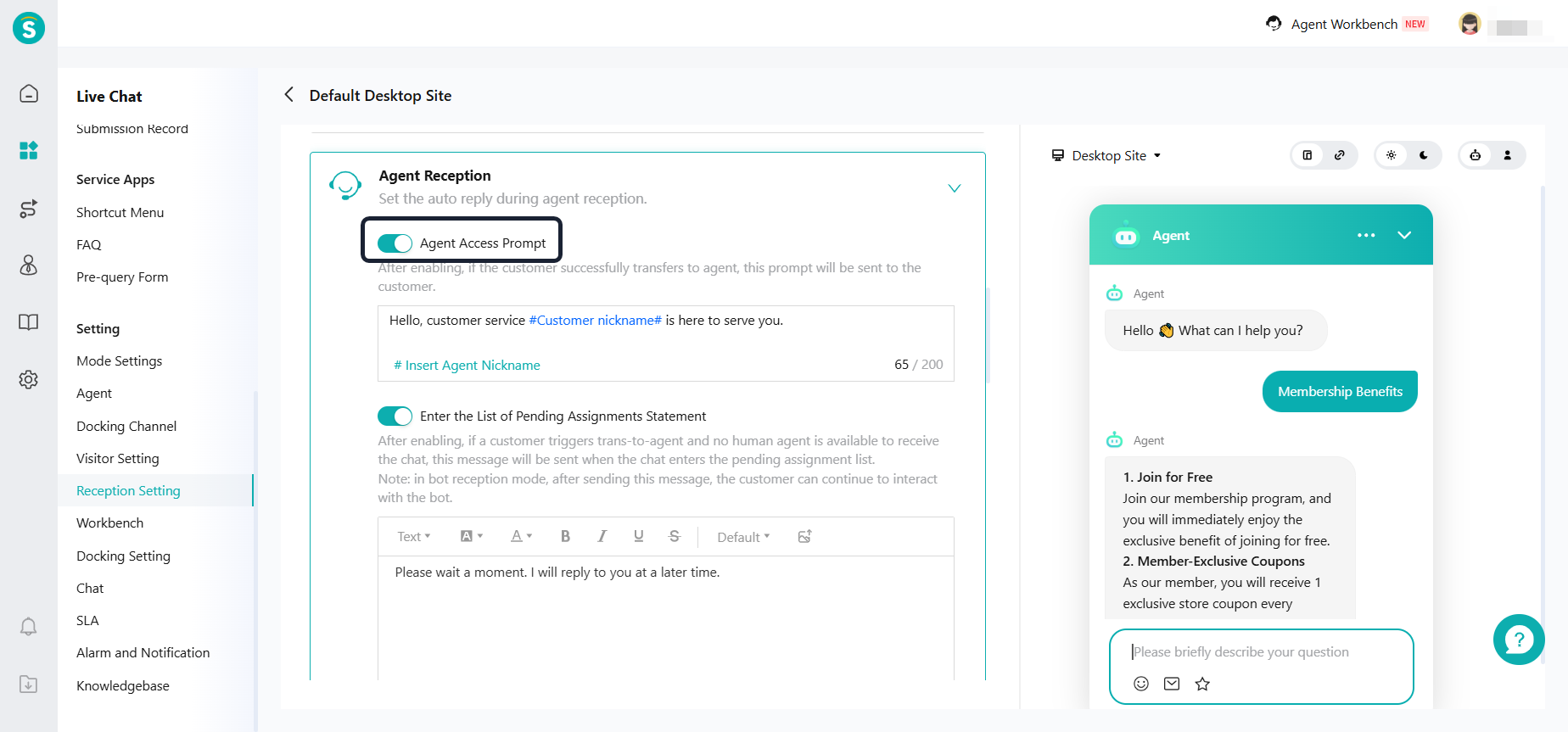Click the Insert Agent Nickname link

pyautogui.click(x=467, y=366)
